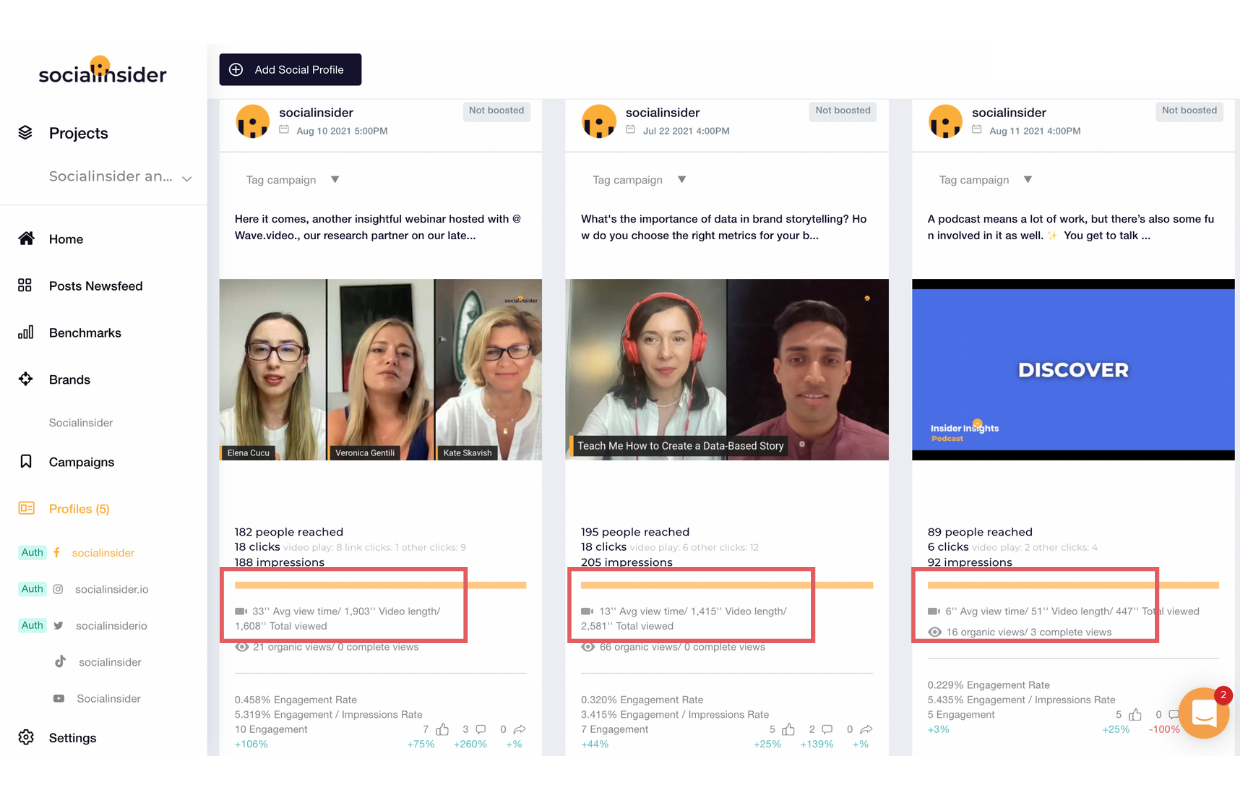Click the post text starting 'Here it comes, another insightful webinar'
Viewport: 1240px width, 800px height.
[378, 228]
